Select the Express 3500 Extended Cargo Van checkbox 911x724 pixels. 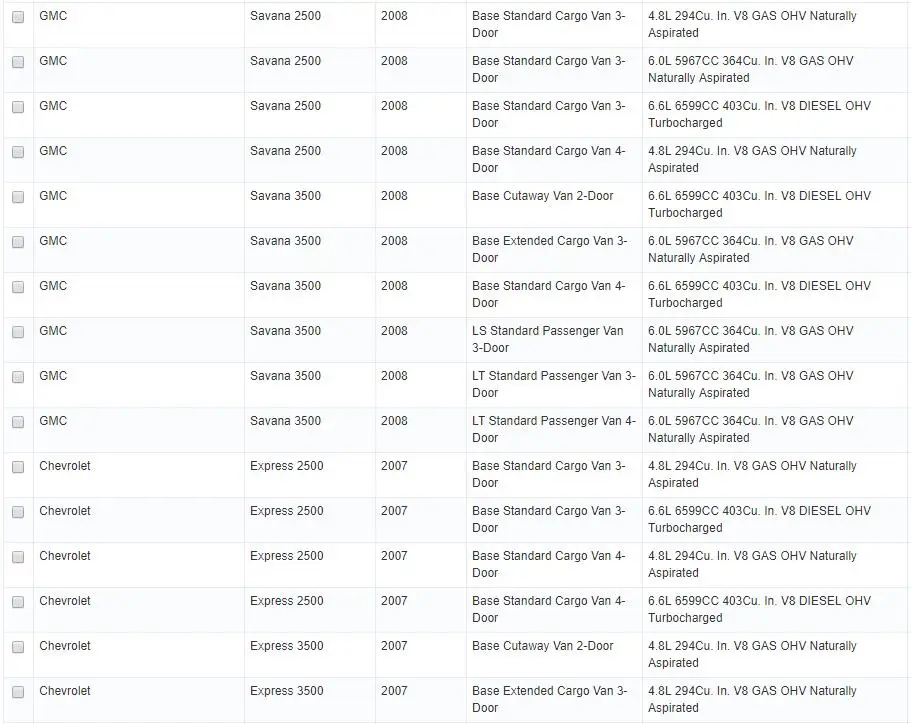click(18, 692)
